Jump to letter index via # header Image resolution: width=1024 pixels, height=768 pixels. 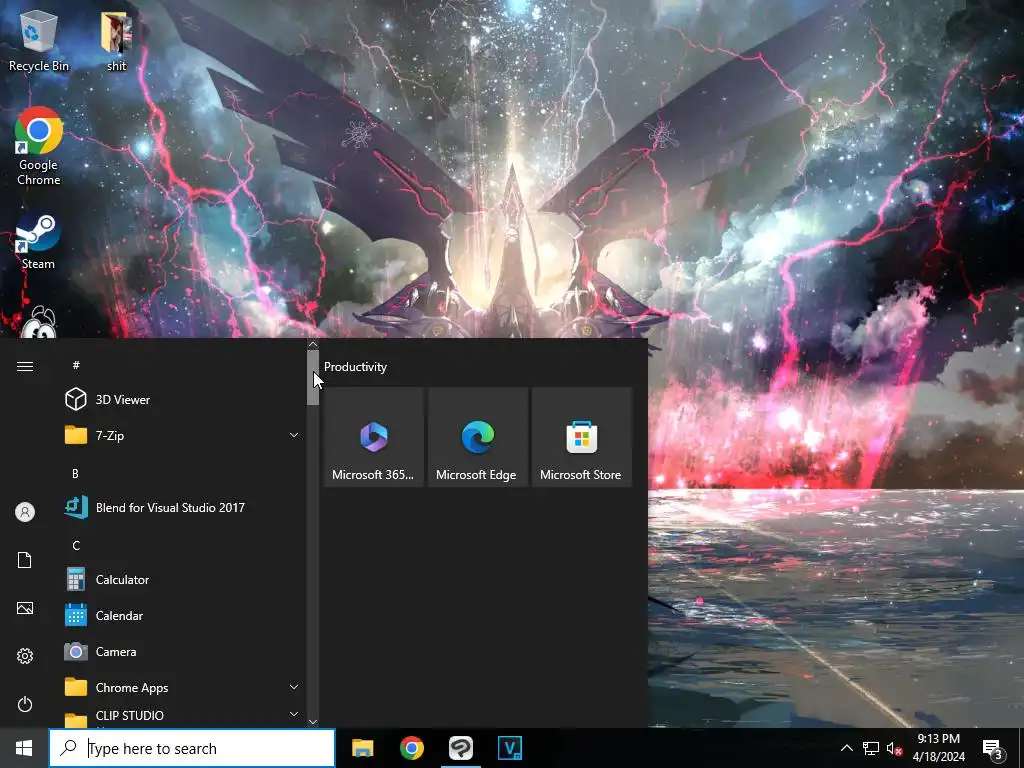point(76,365)
